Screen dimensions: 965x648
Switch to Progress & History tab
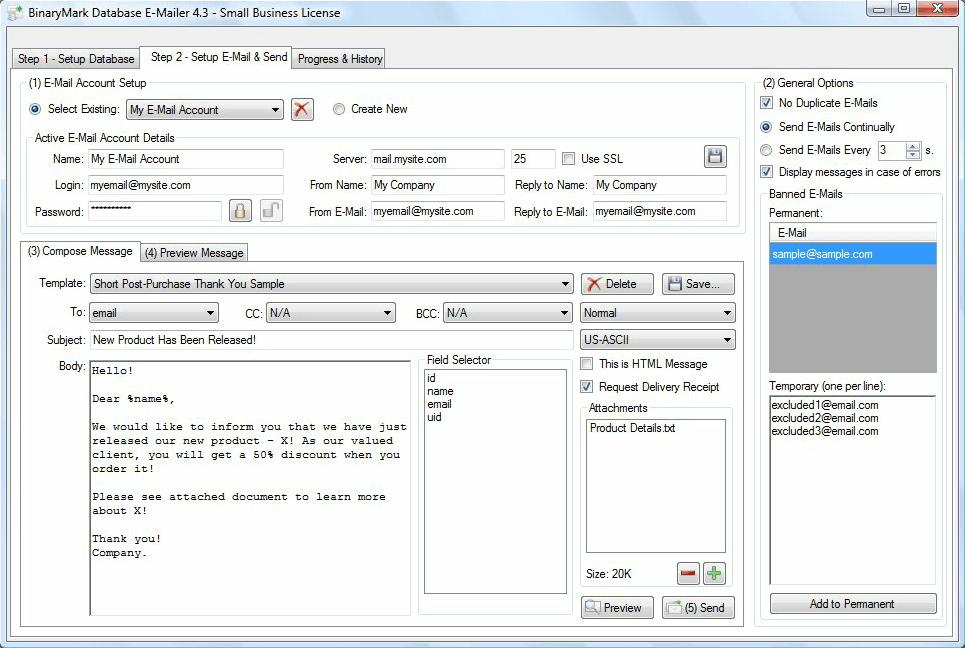click(x=340, y=58)
